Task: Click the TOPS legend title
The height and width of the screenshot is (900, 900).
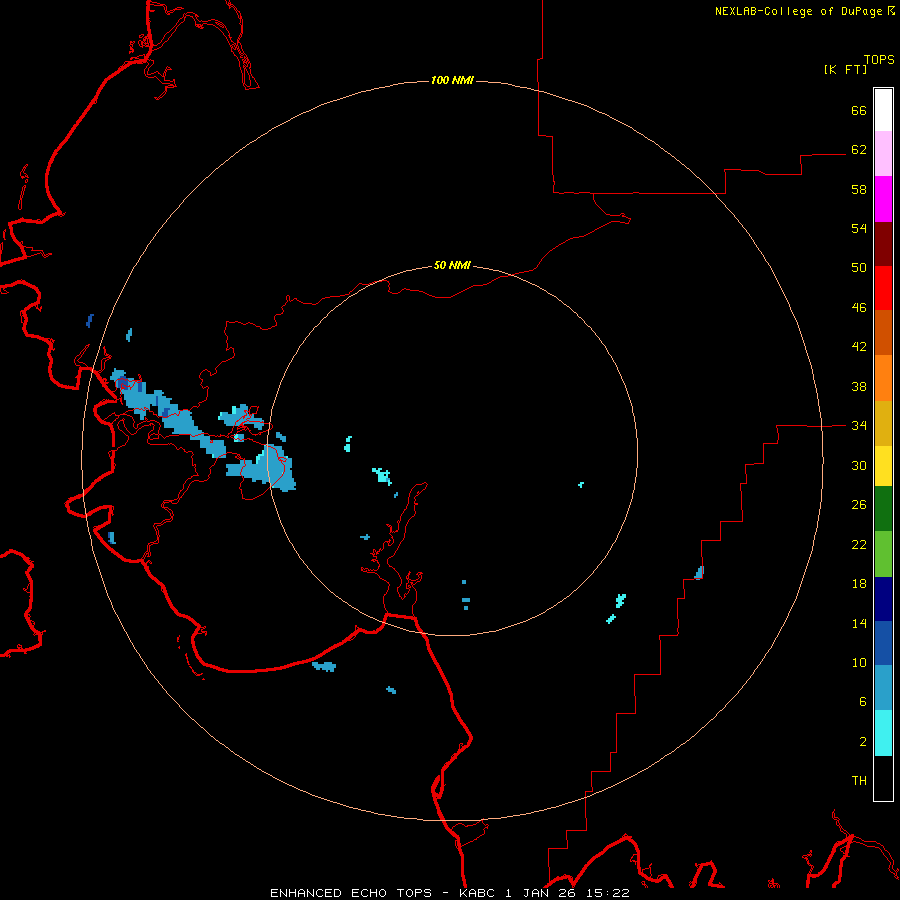Action: click(879, 59)
